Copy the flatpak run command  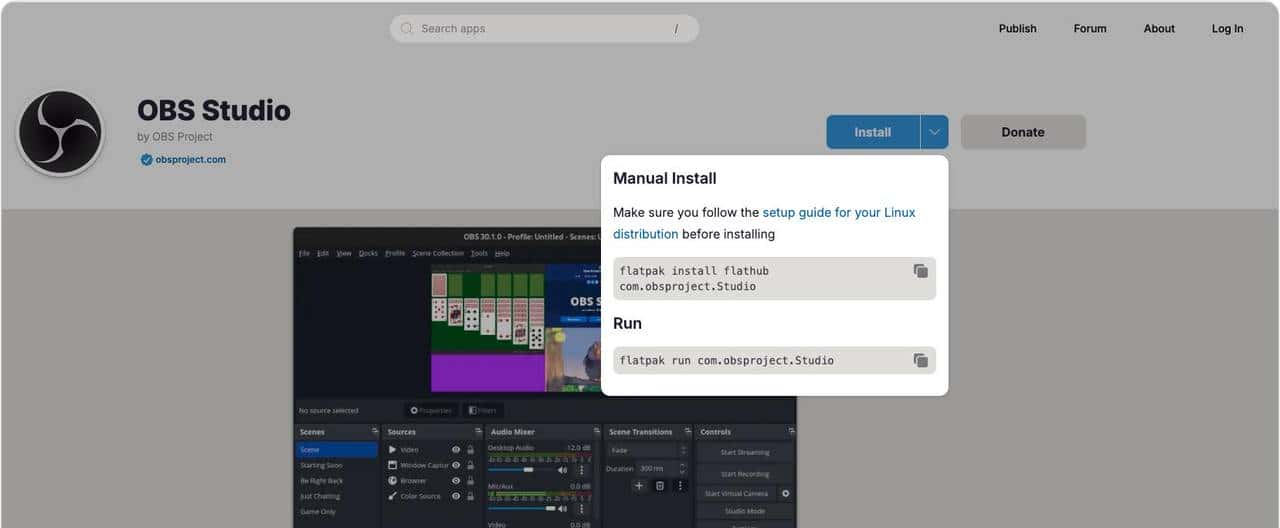(x=920, y=360)
